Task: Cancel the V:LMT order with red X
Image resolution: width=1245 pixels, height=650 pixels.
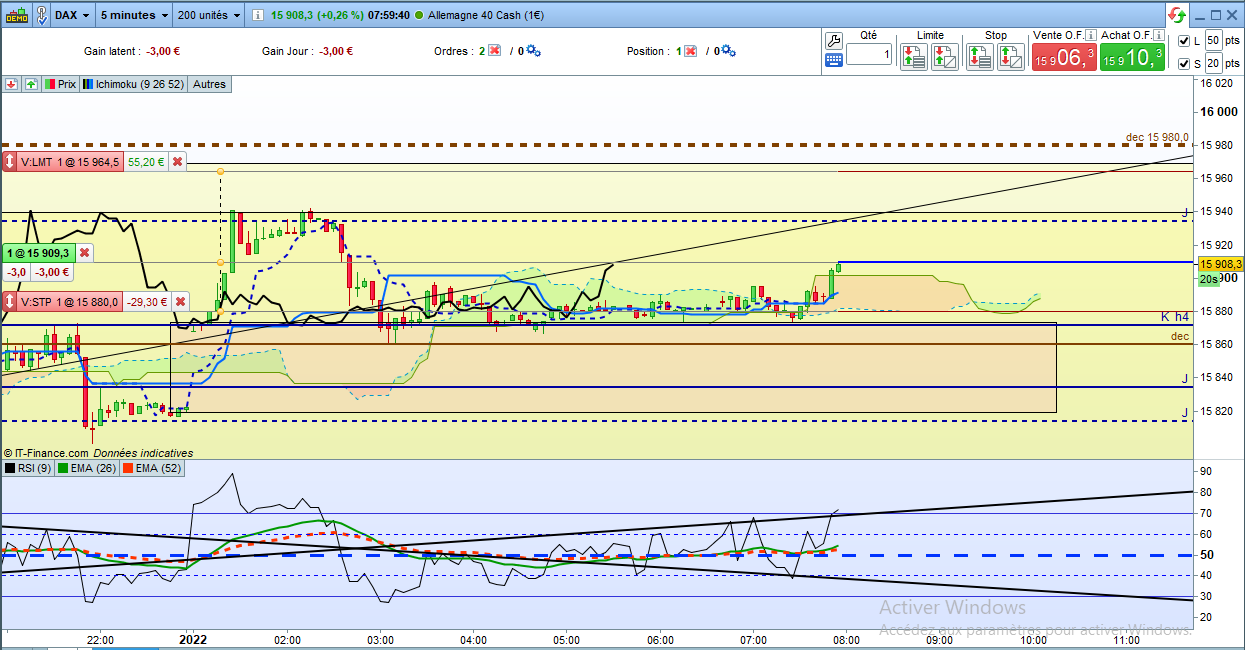Action: tap(177, 161)
